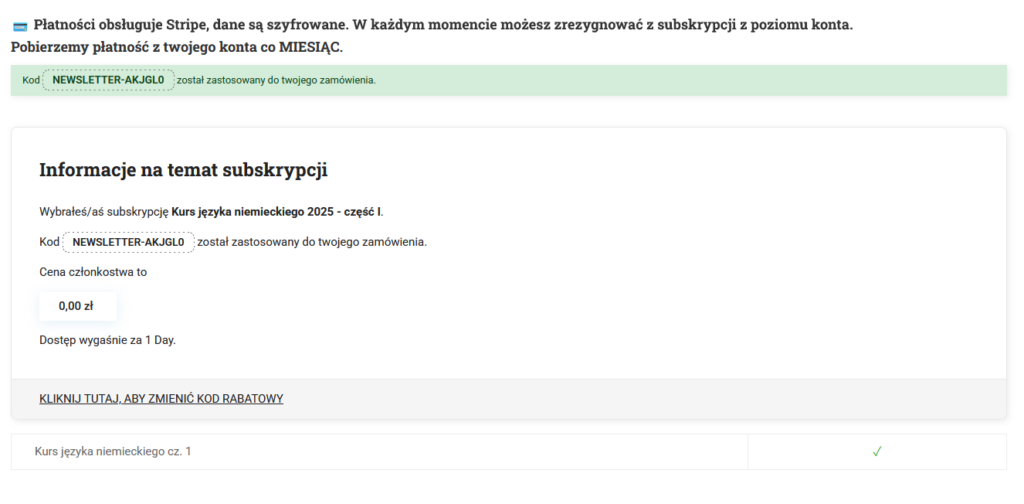The image size is (1024, 504).
Task: Click the Kod label in green banner
Action: (x=31, y=80)
